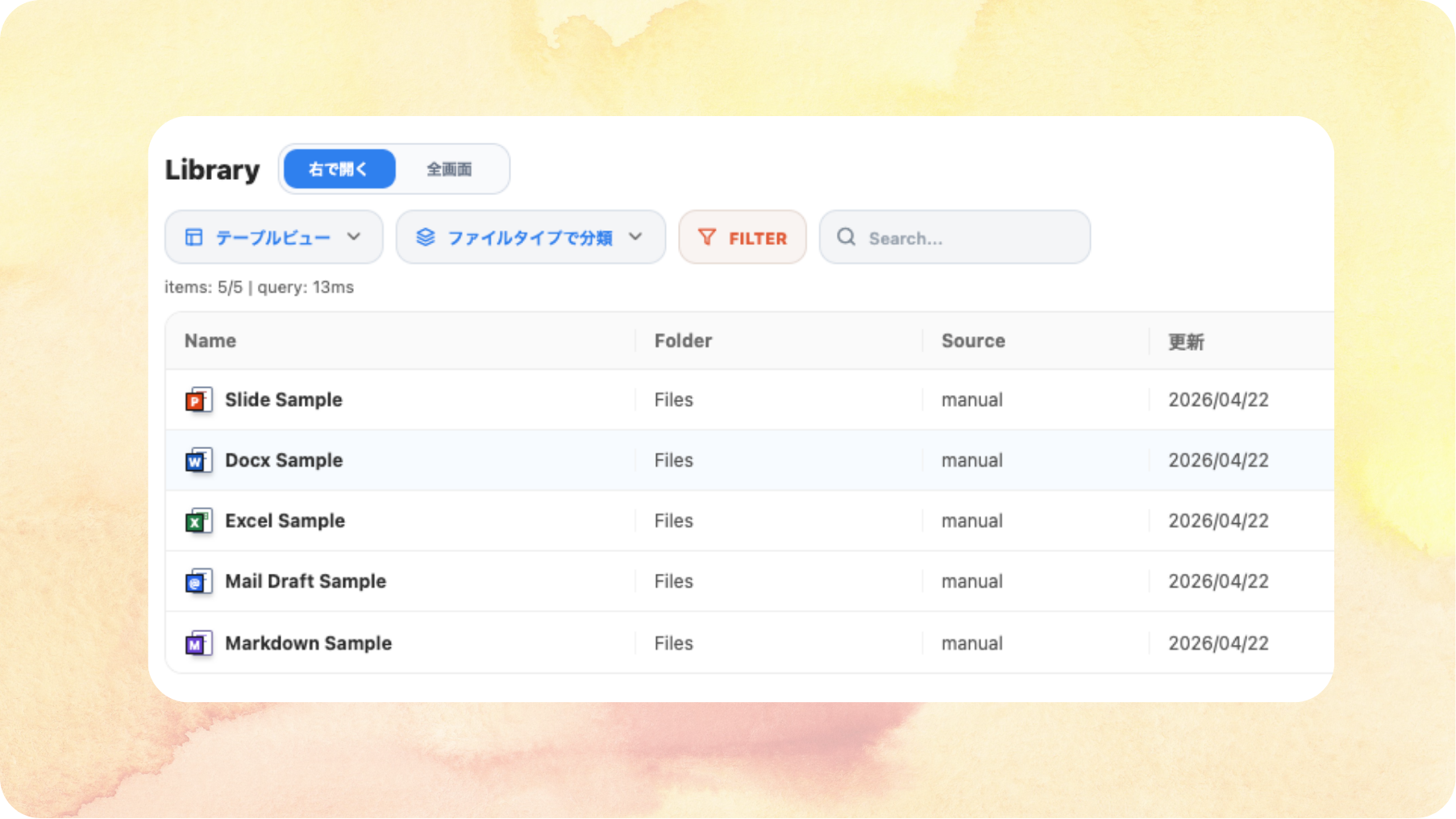Open the Markdown Sample file name
This screenshot has width=1456, height=819.
308,643
